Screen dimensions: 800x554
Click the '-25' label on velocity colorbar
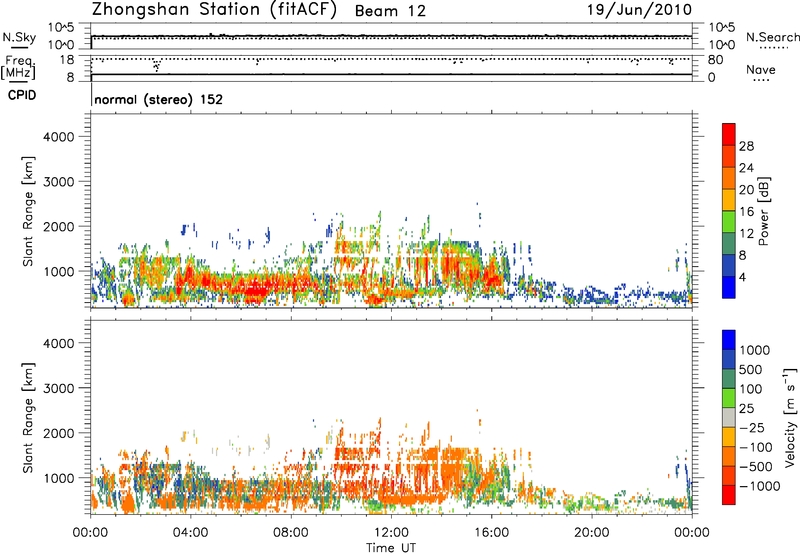[751, 428]
